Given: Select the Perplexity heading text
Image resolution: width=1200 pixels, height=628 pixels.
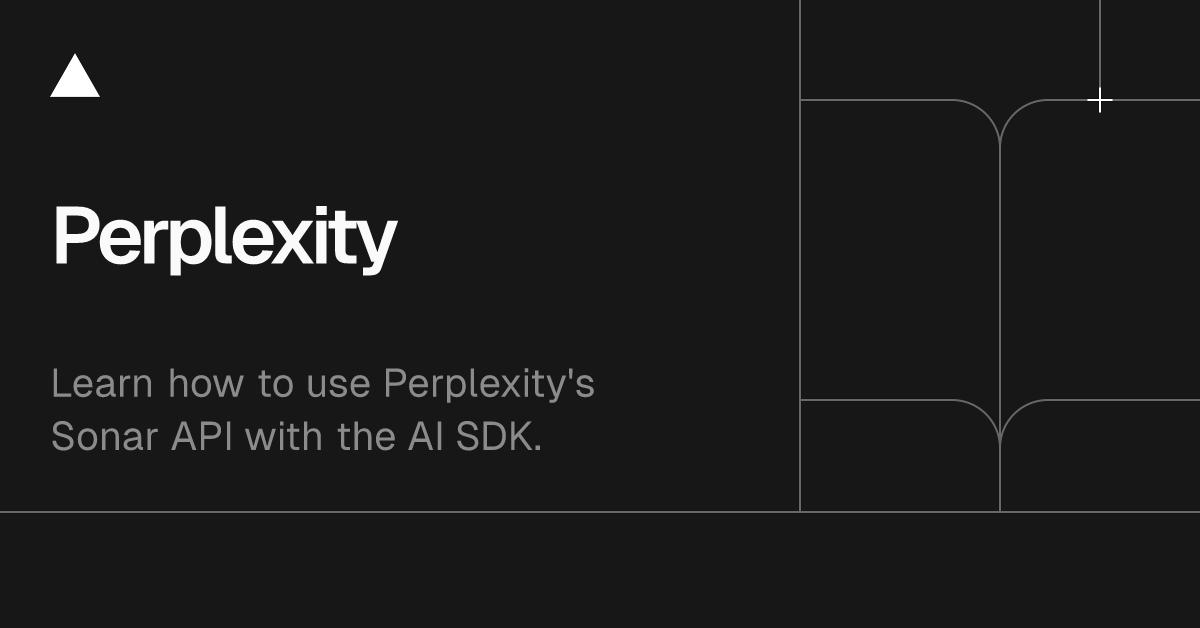Looking at the screenshot, I should tap(225, 238).
